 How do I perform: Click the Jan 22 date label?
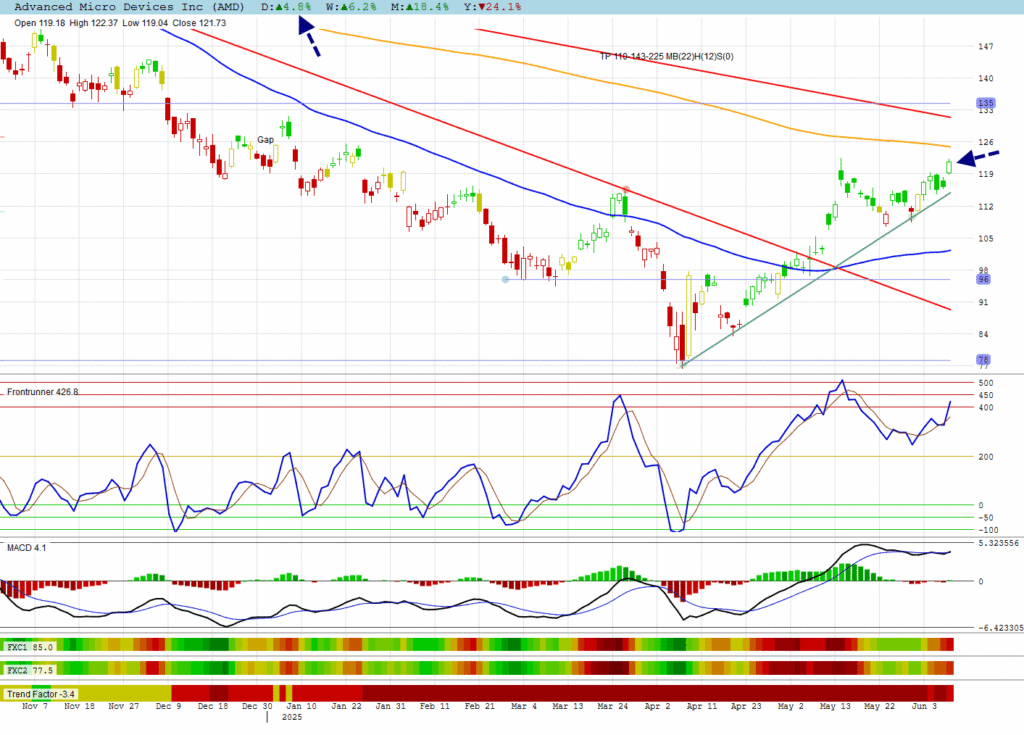pyautogui.click(x=346, y=706)
